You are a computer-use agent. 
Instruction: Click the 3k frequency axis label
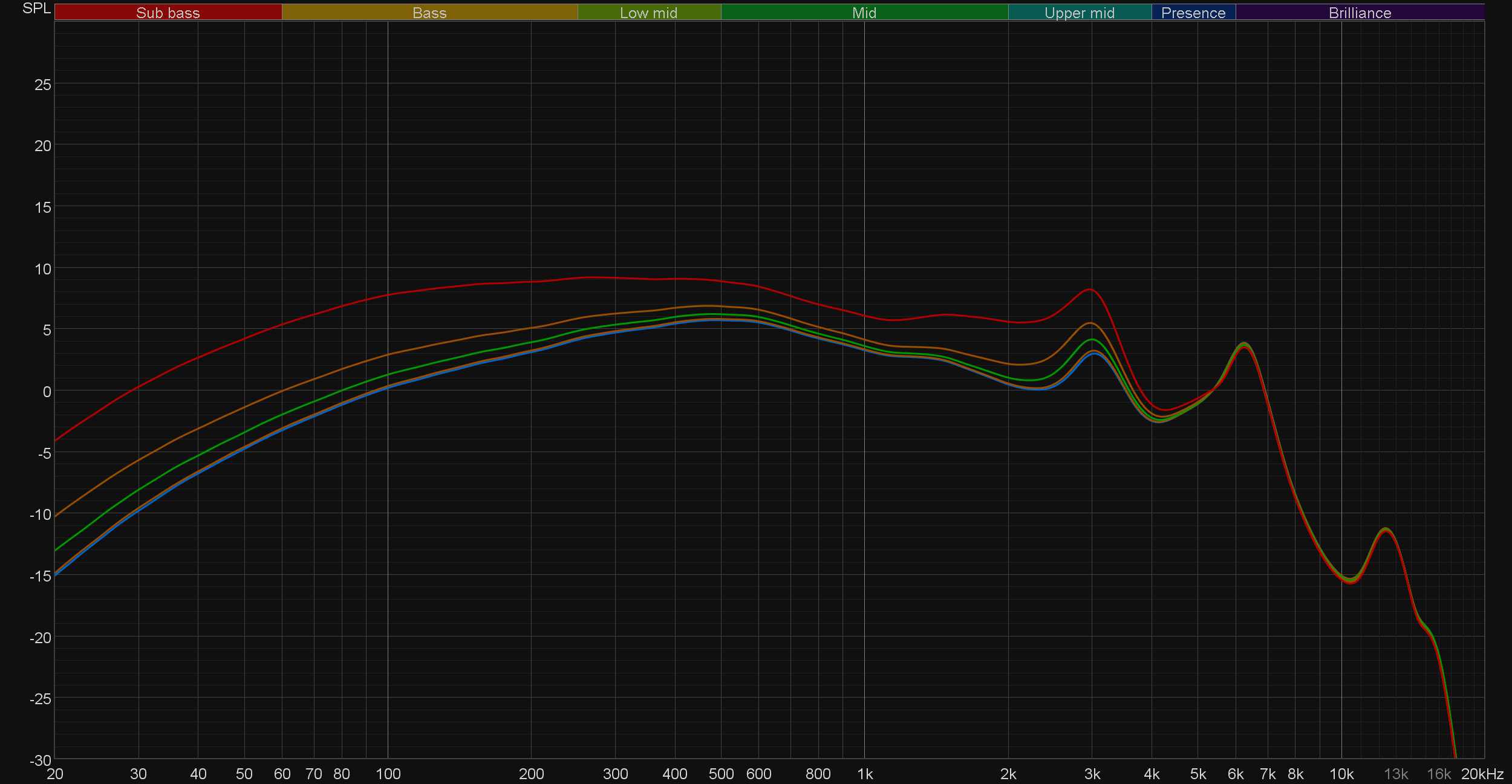(1092, 774)
